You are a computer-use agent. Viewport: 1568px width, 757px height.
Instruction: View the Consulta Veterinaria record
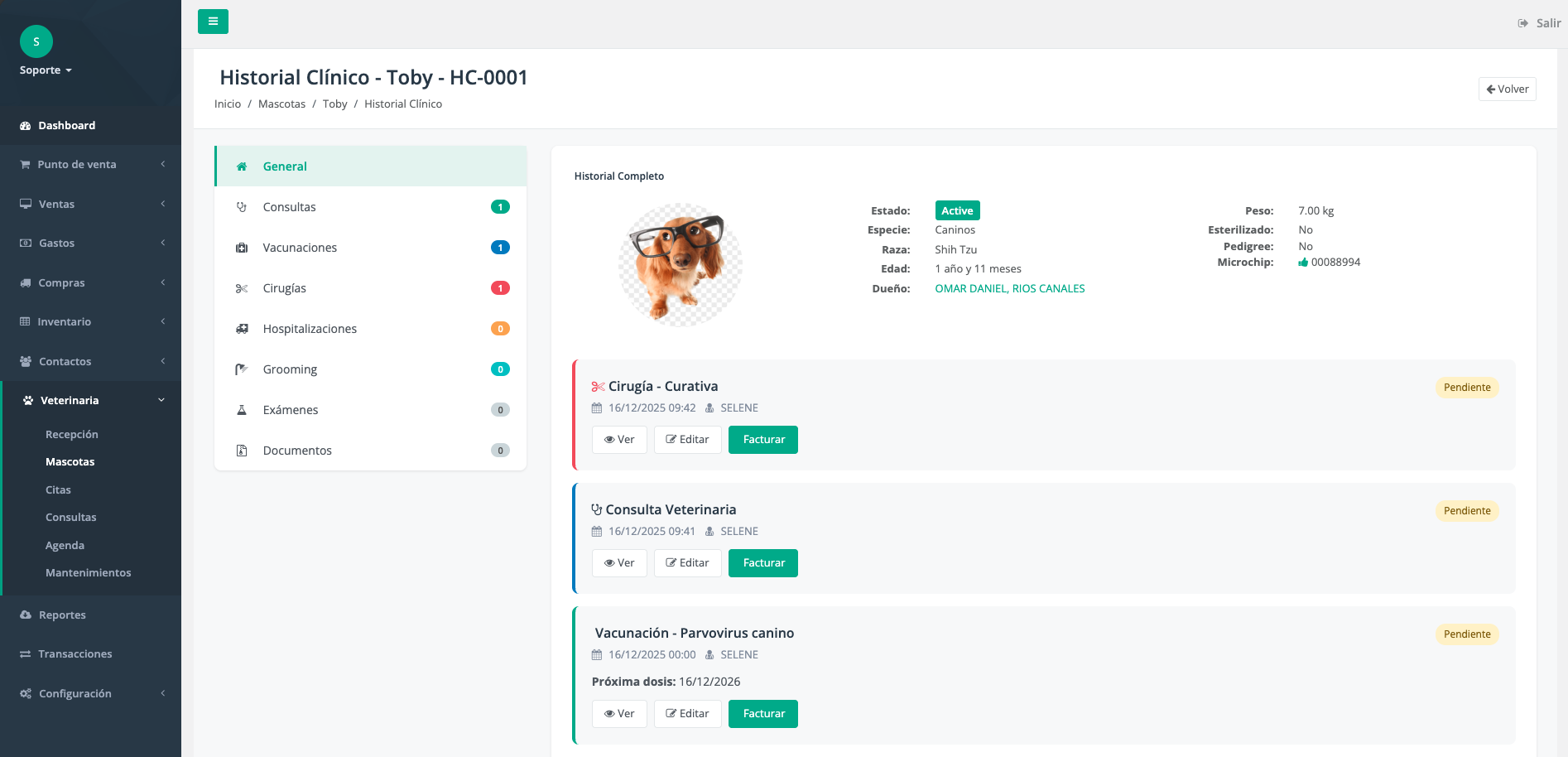coord(619,563)
